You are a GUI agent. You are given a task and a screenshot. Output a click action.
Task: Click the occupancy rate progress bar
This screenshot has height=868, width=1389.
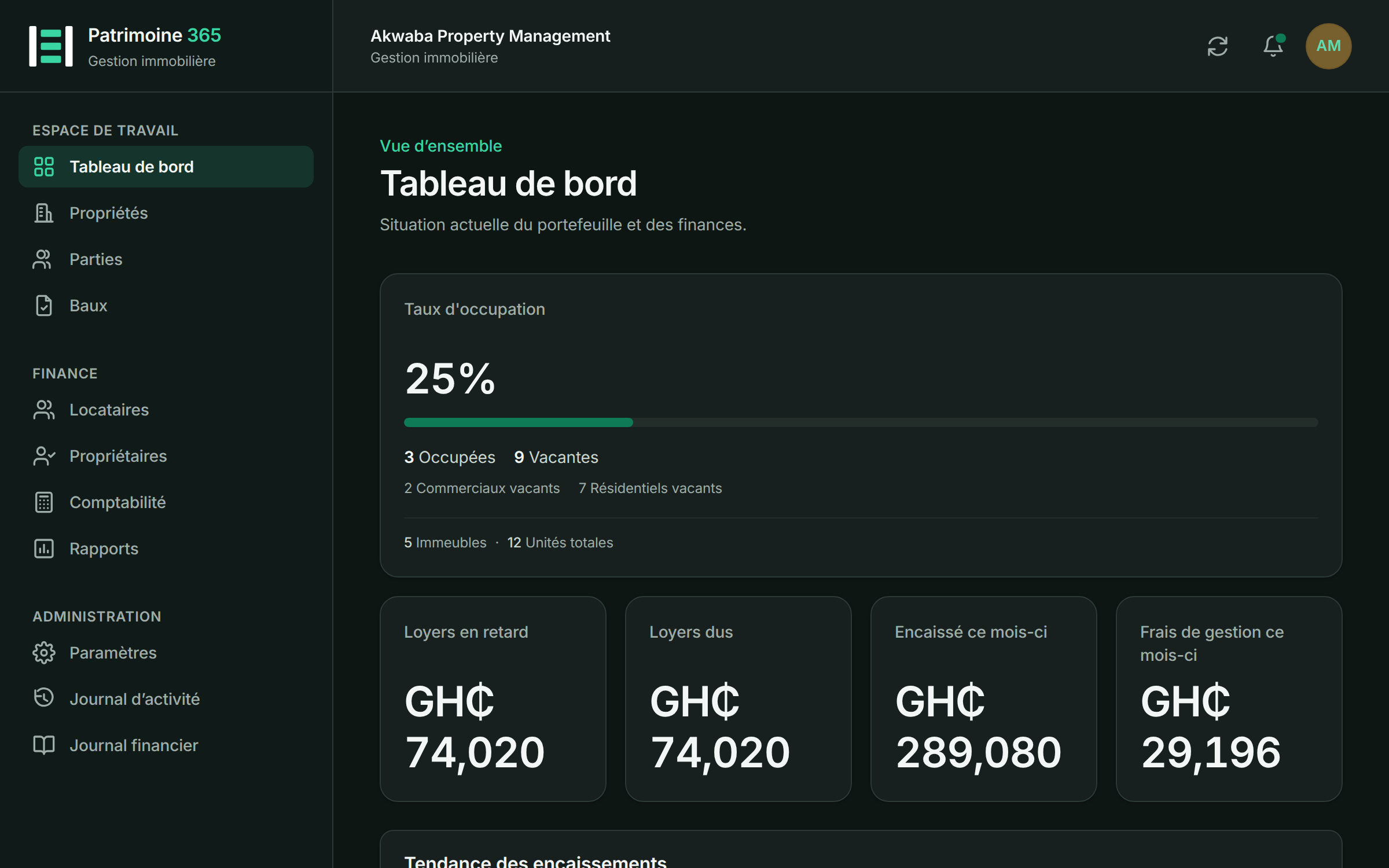click(861, 422)
